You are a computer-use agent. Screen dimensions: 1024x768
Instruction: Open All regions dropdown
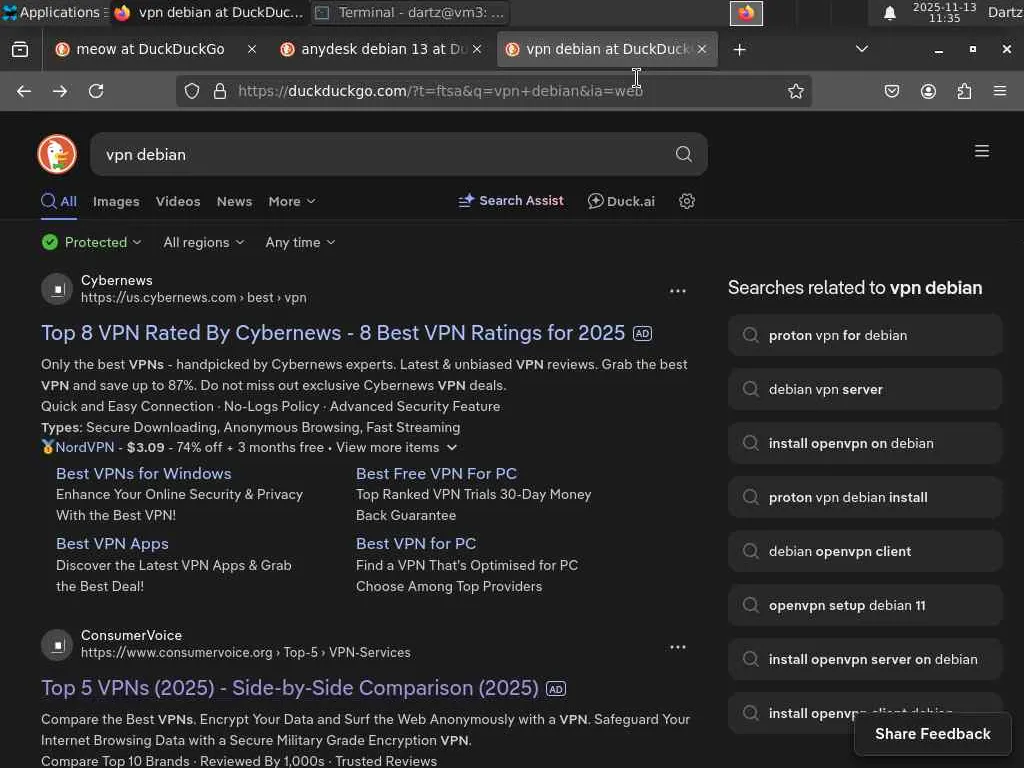pos(204,242)
